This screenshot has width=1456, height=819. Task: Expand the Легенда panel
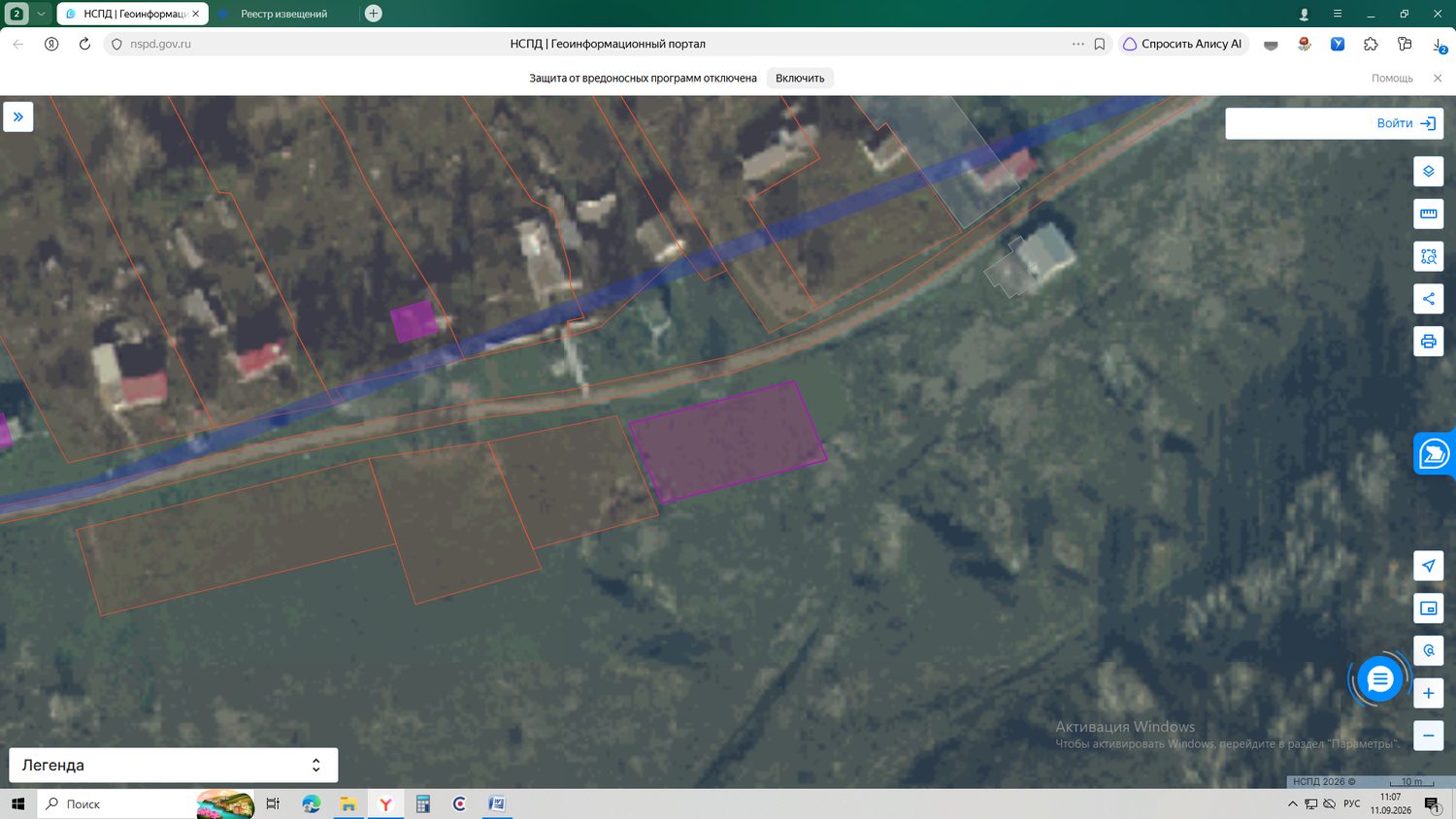174,765
